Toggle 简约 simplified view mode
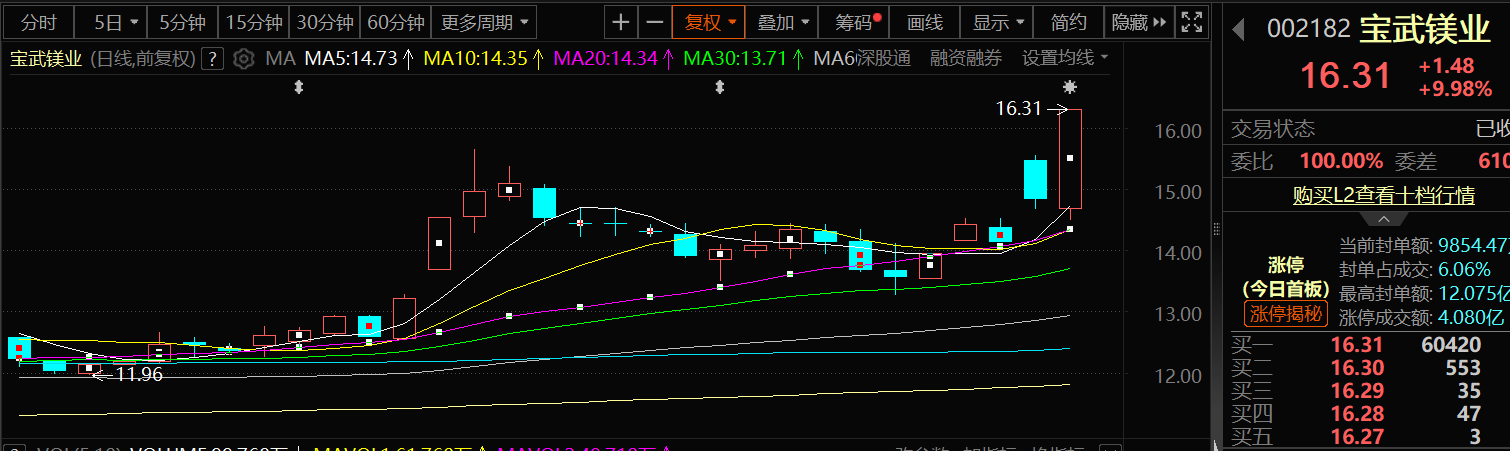This screenshot has width=1510, height=451. coord(1069,22)
